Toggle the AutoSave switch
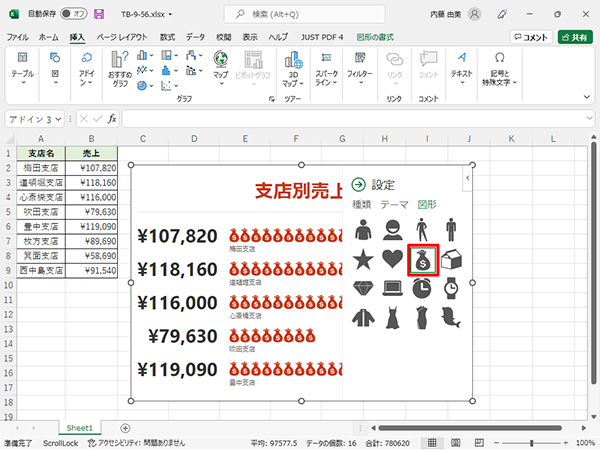 coord(74,14)
